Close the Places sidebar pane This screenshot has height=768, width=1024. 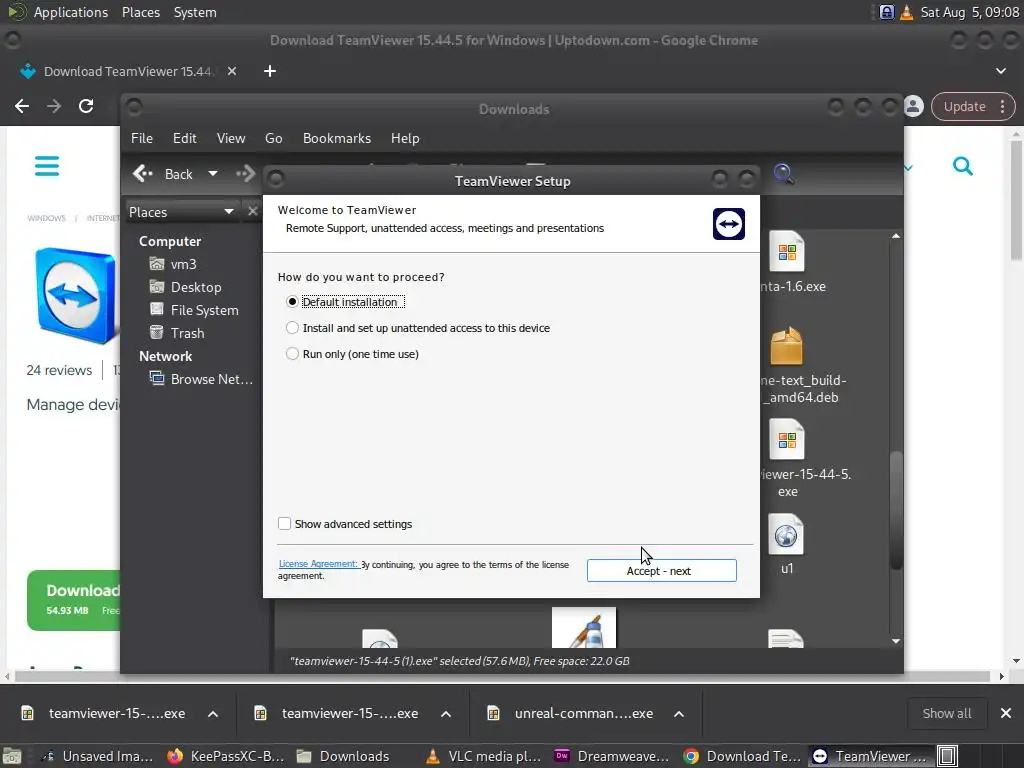[253, 211]
